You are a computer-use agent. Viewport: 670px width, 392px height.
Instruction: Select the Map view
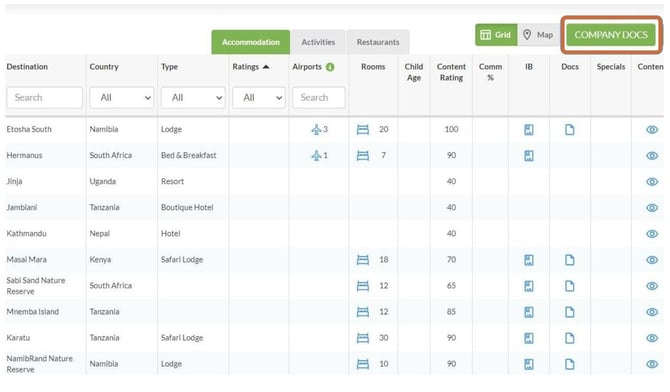click(538, 35)
